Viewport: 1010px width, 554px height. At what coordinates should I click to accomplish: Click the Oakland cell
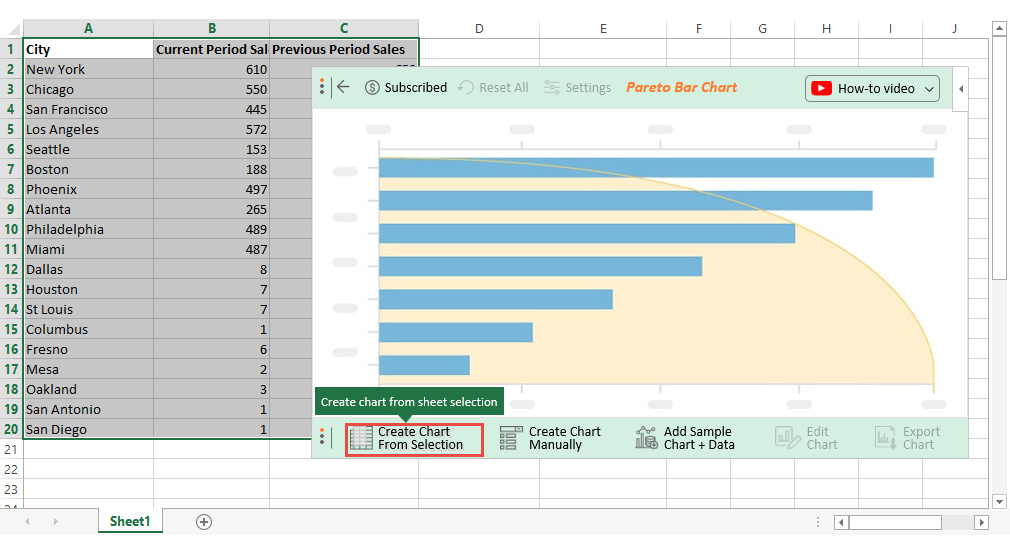88,389
